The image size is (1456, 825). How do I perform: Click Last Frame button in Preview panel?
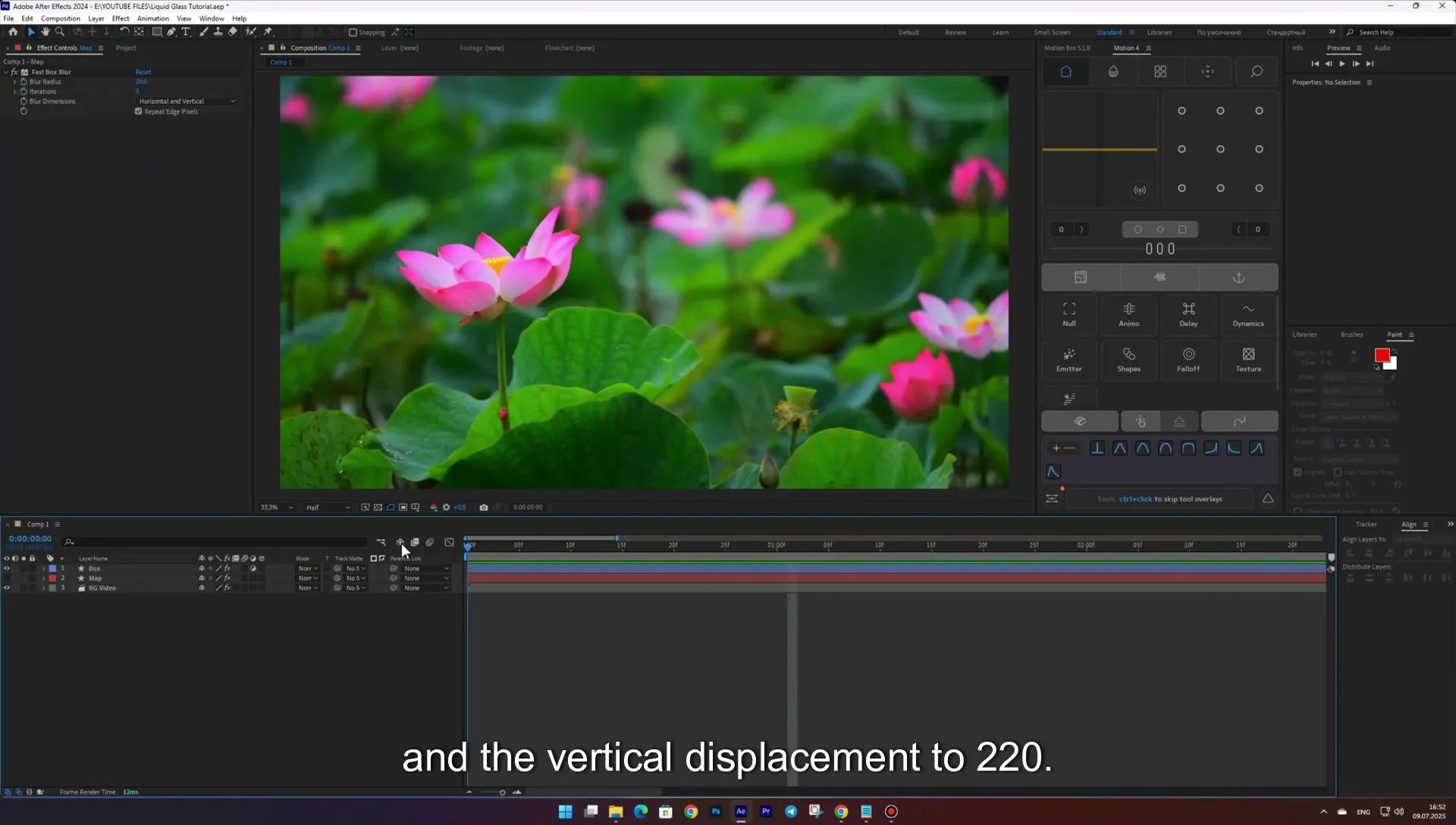point(1370,64)
